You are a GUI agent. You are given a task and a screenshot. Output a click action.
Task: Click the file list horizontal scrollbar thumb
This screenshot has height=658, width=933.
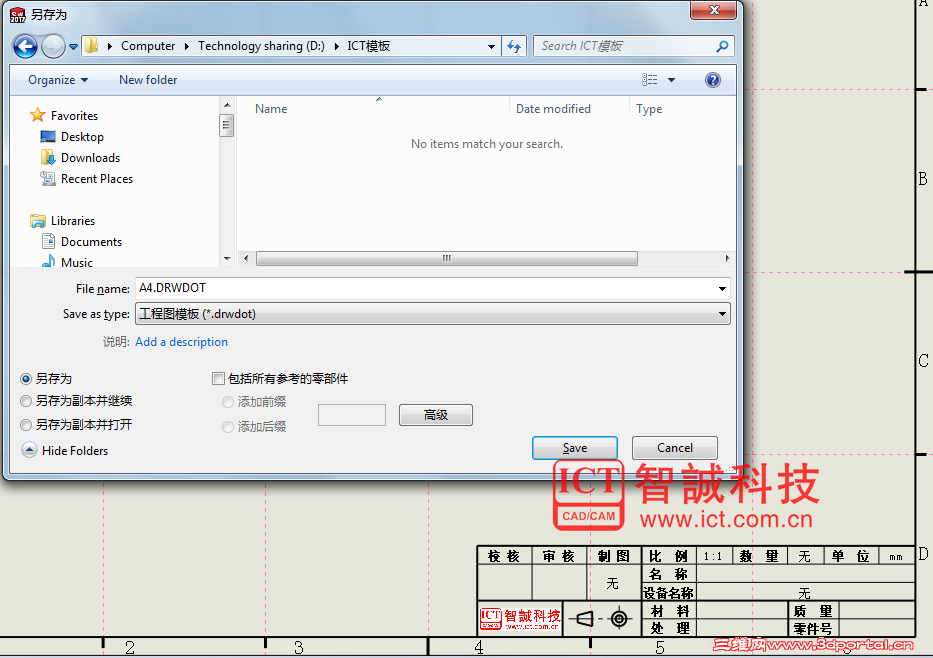point(446,258)
